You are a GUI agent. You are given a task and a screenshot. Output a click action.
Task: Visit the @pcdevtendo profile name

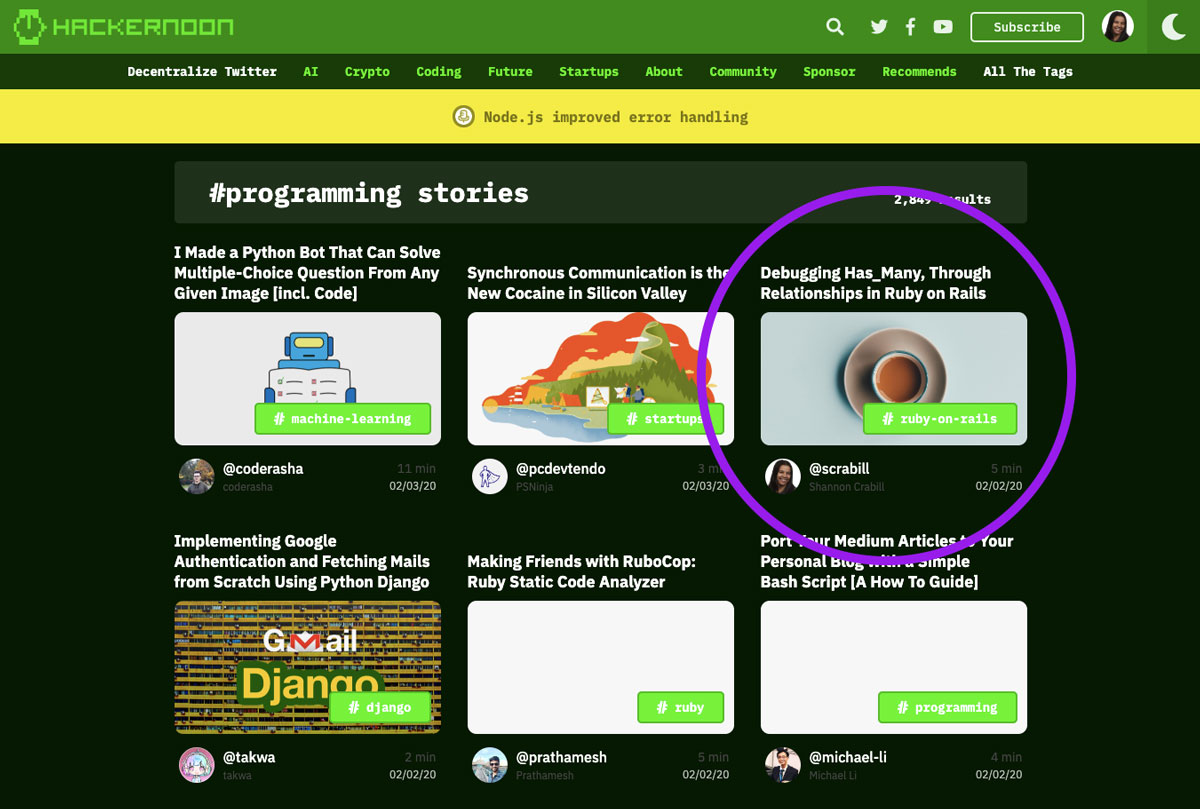coord(560,468)
